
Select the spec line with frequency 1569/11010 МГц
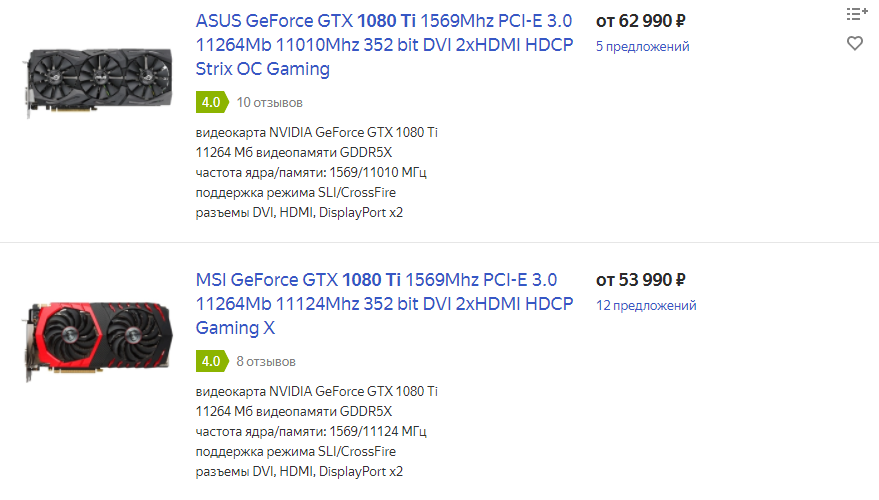[x=311, y=173]
